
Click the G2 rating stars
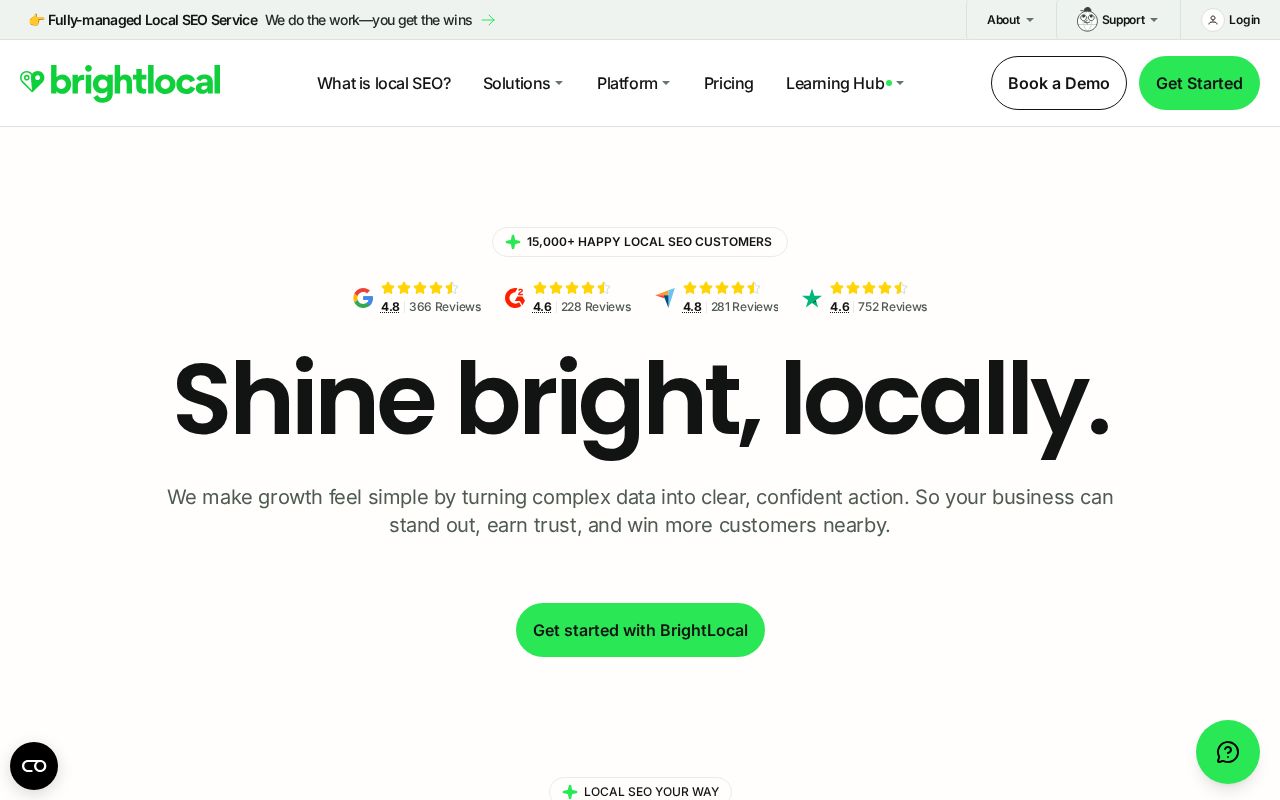point(572,288)
